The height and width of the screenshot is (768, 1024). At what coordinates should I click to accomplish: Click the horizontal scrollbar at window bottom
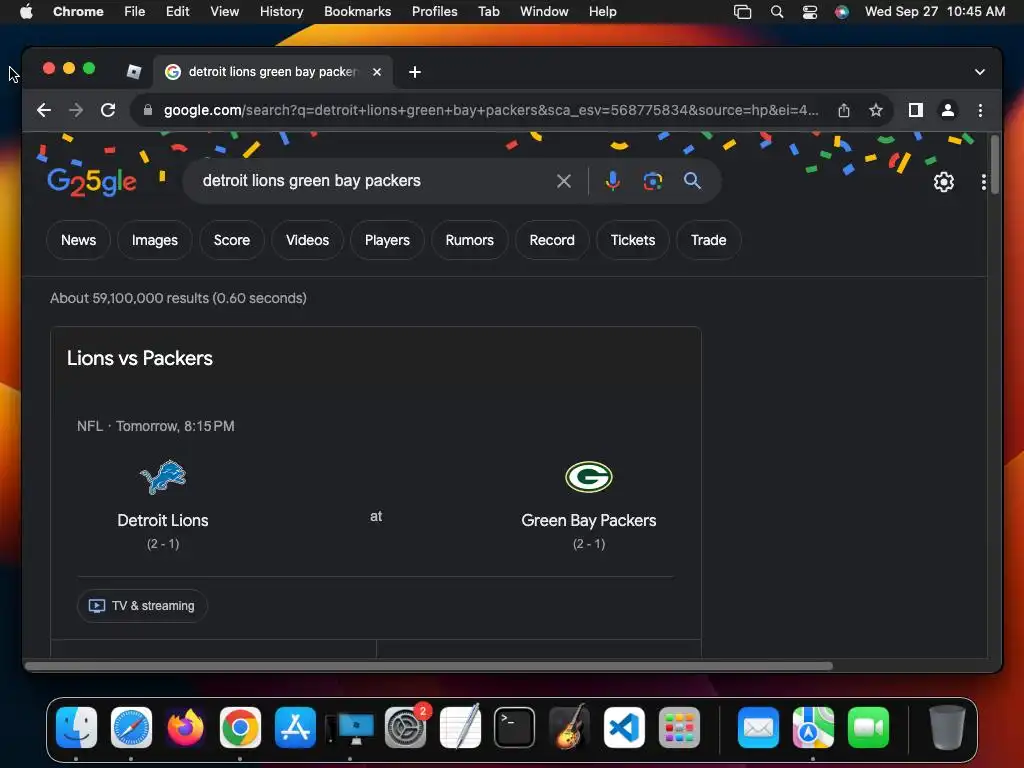[x=428, y=666]
